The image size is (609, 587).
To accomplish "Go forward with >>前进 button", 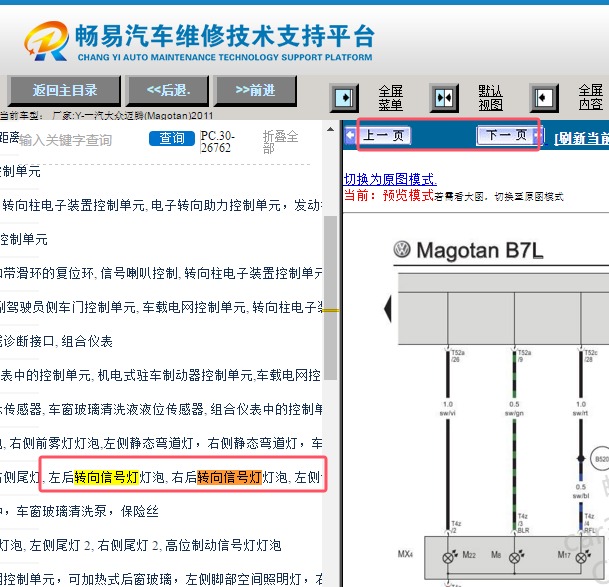I will [x=255, y=91].
